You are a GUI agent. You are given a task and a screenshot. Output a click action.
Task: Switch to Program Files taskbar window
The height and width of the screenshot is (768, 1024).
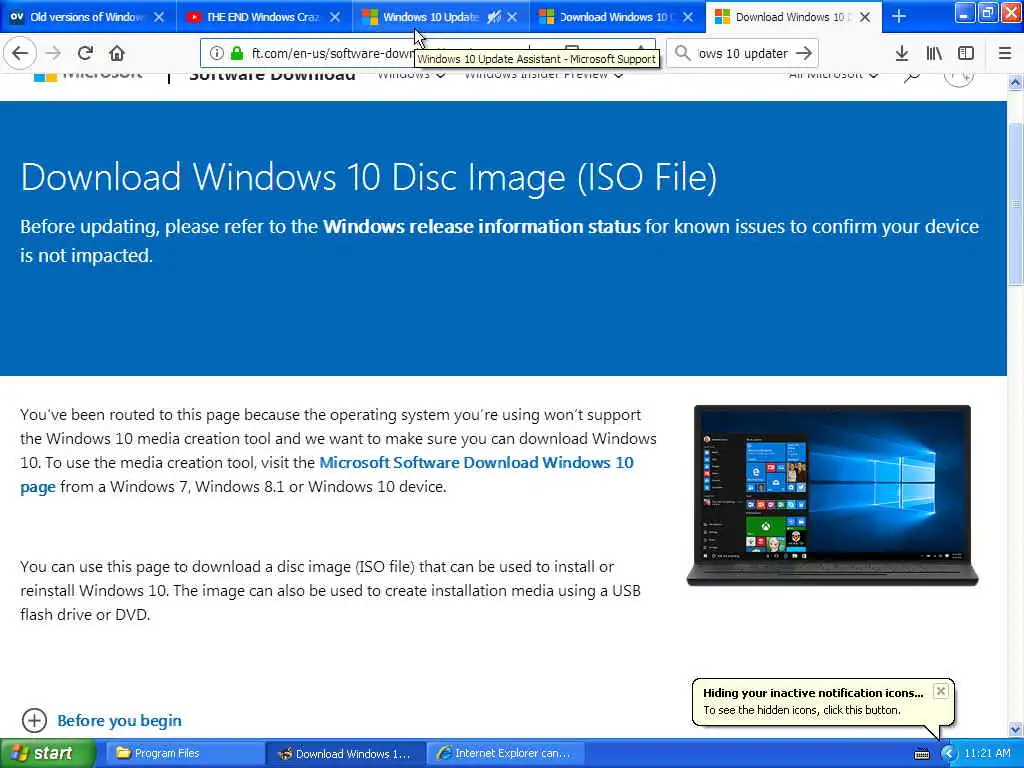[183, 753]
